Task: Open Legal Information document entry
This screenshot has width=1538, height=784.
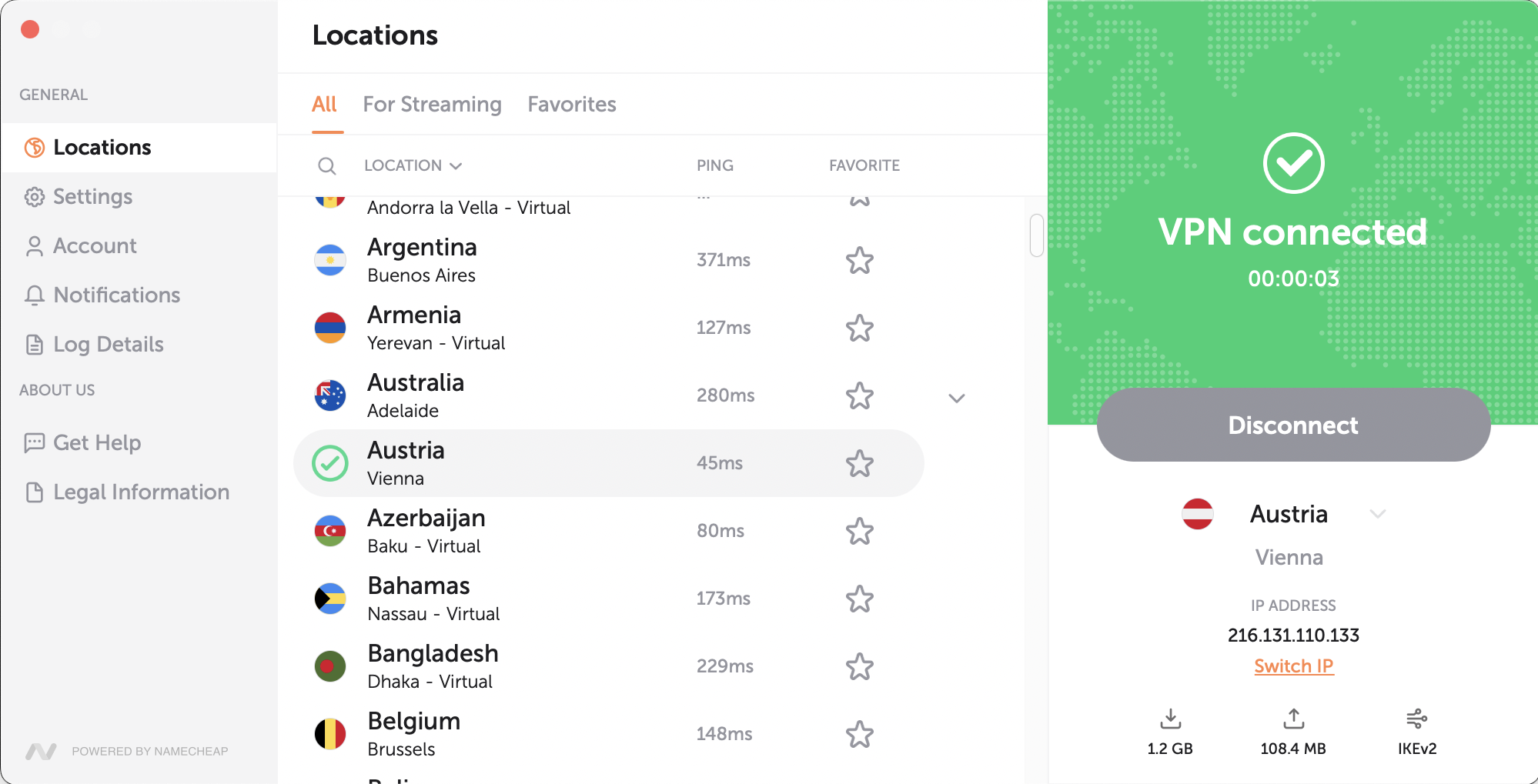Action: (35, 492)
